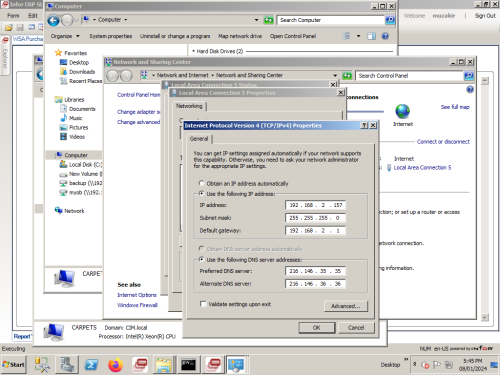
Task: Click the Subnet mask field
Action: pos(315,218)
